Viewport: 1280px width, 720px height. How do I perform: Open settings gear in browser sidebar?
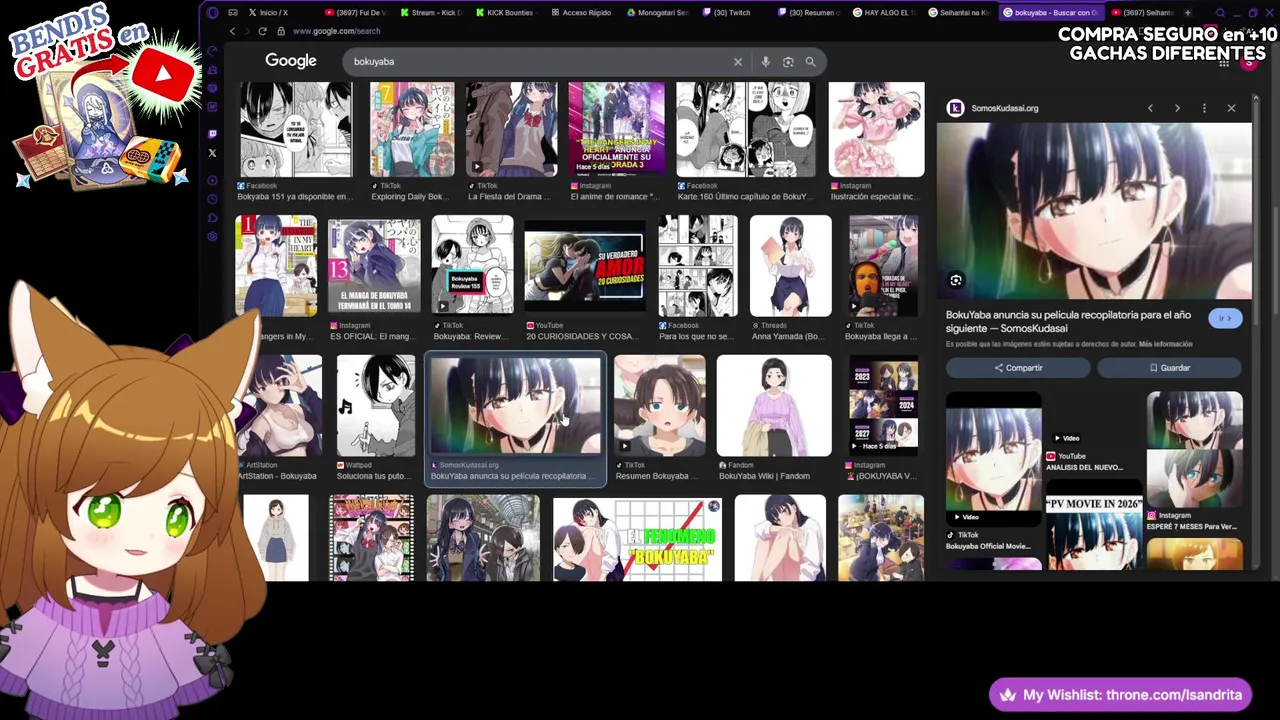tap(212, 236)
